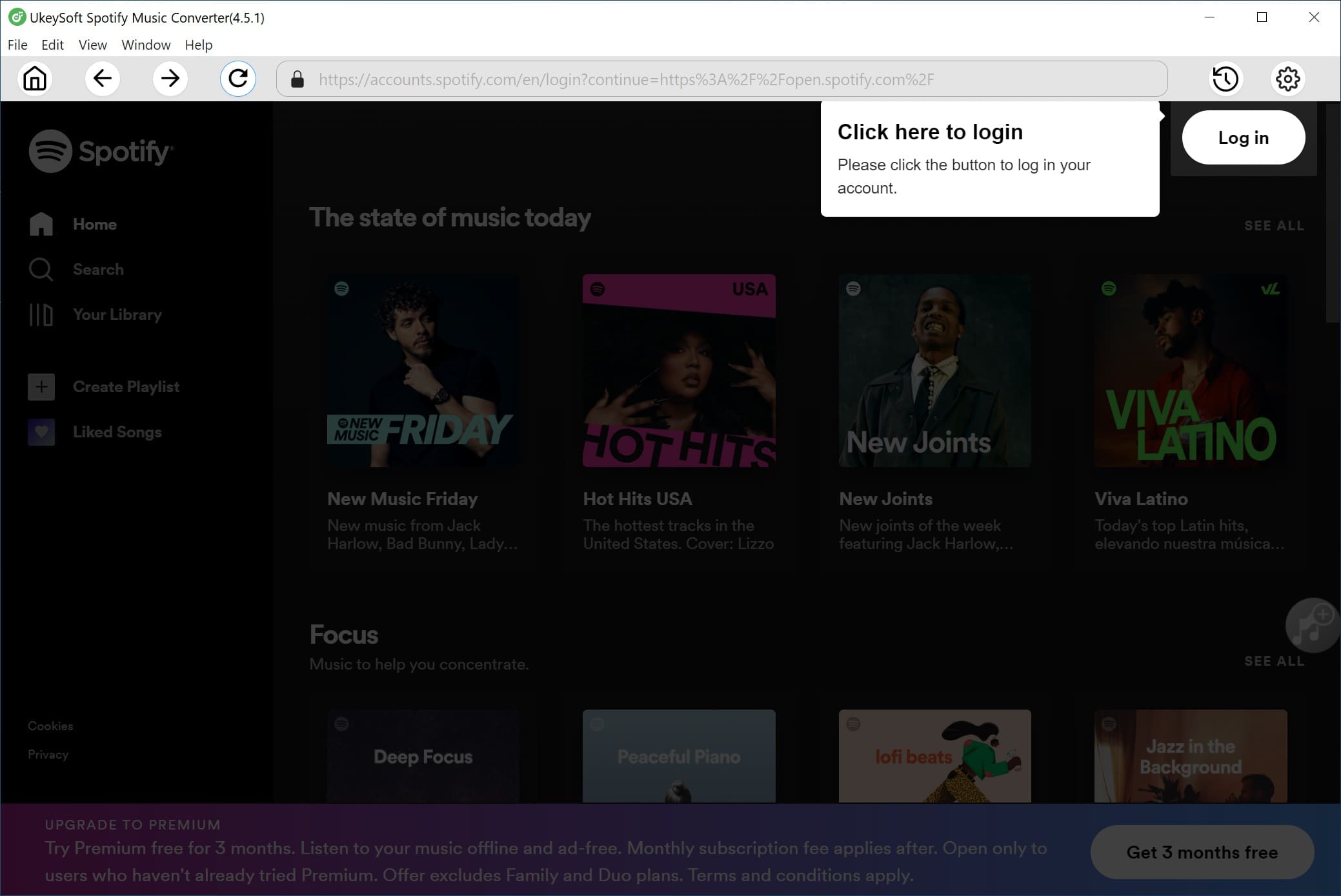Click the Create Playlist icon
Screen dimensions: 1341x896
[x=41, y=386]
